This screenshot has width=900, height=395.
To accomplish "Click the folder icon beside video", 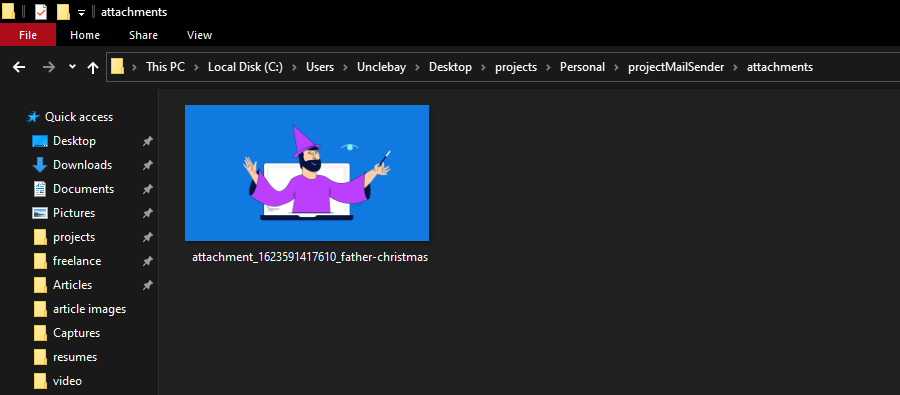I will tap(40, 382).
